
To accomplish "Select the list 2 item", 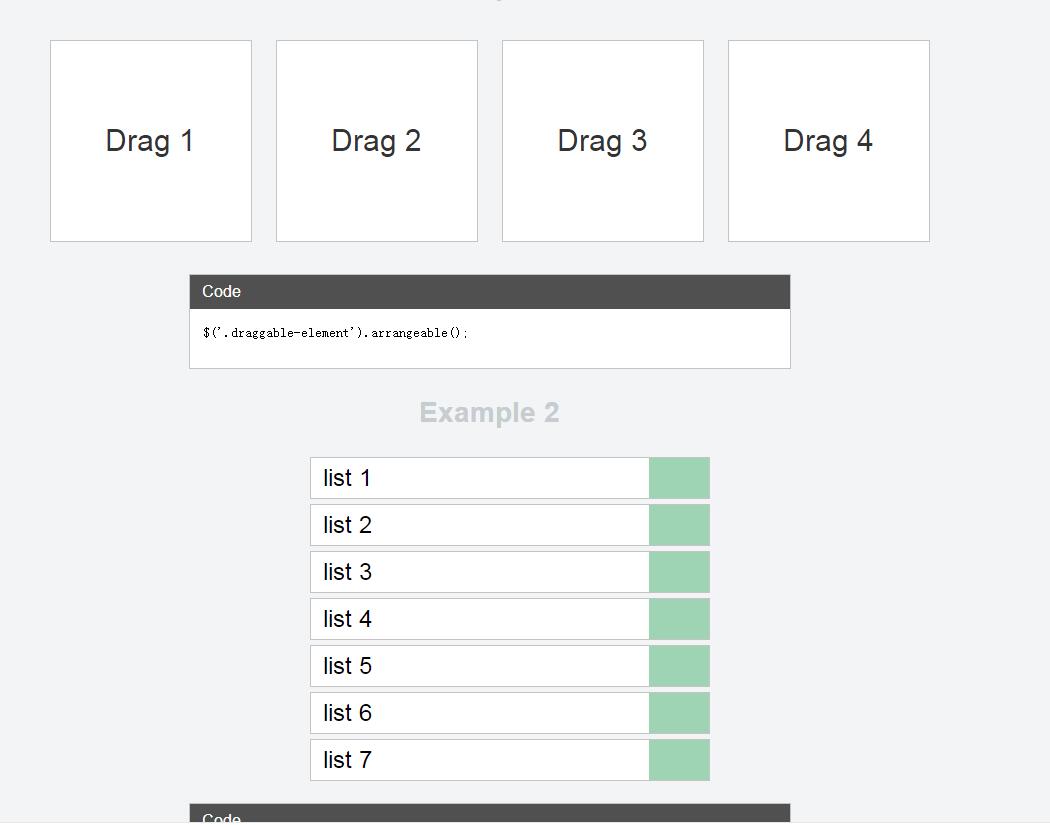I will 347,525.
